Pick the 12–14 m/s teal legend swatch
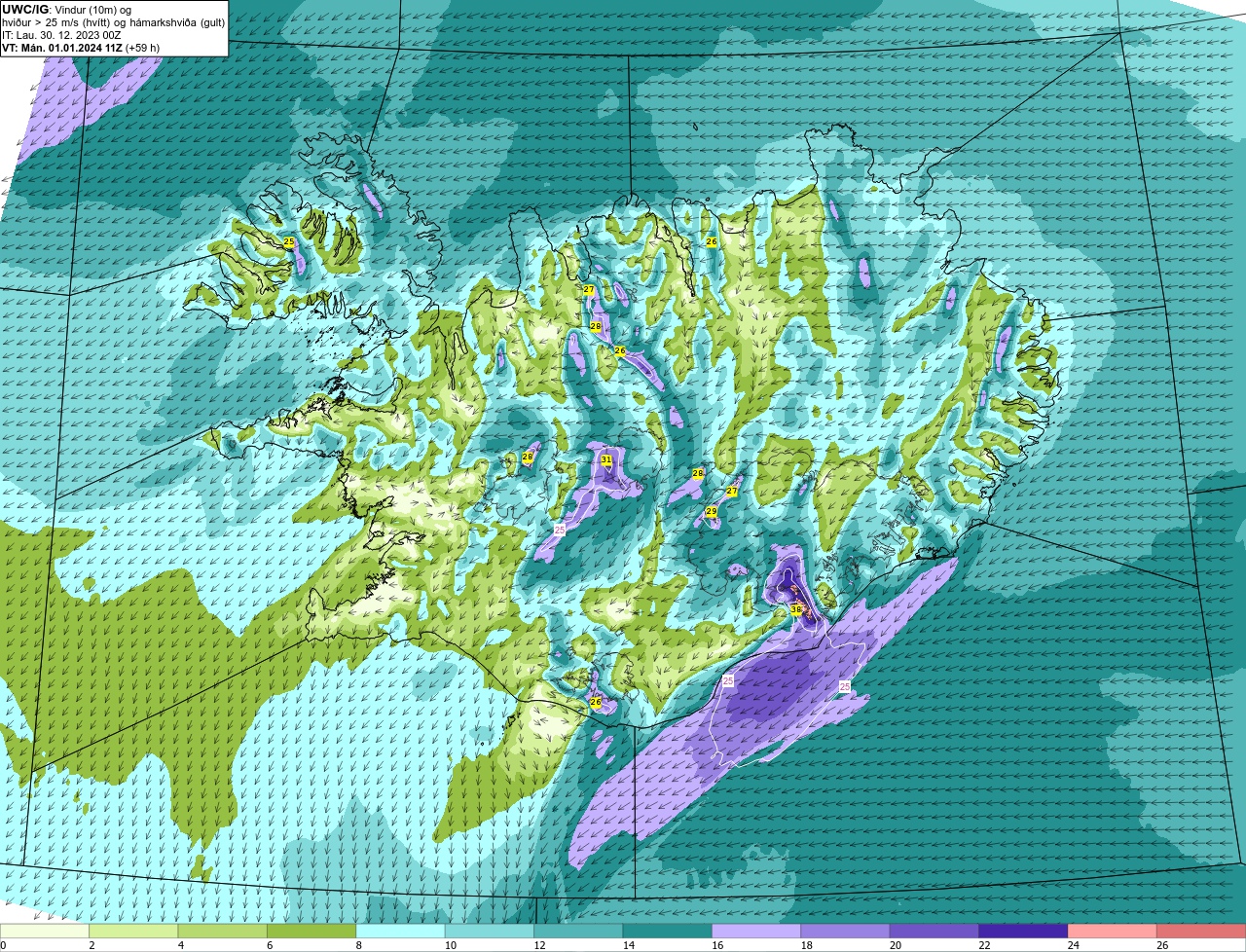 point(578,931)
